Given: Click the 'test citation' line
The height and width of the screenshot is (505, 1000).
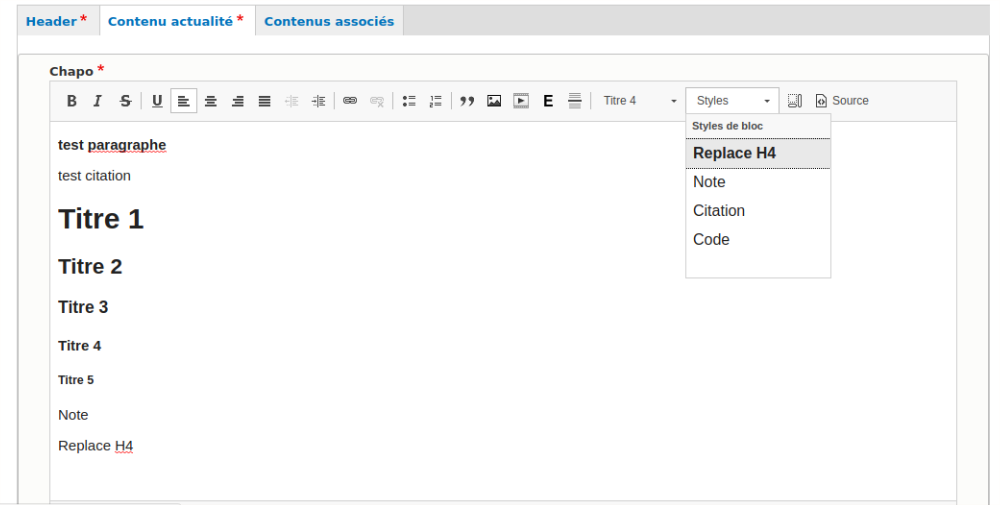Looking at the screenshot, I should pyautogui.click(x=94, y=176).
